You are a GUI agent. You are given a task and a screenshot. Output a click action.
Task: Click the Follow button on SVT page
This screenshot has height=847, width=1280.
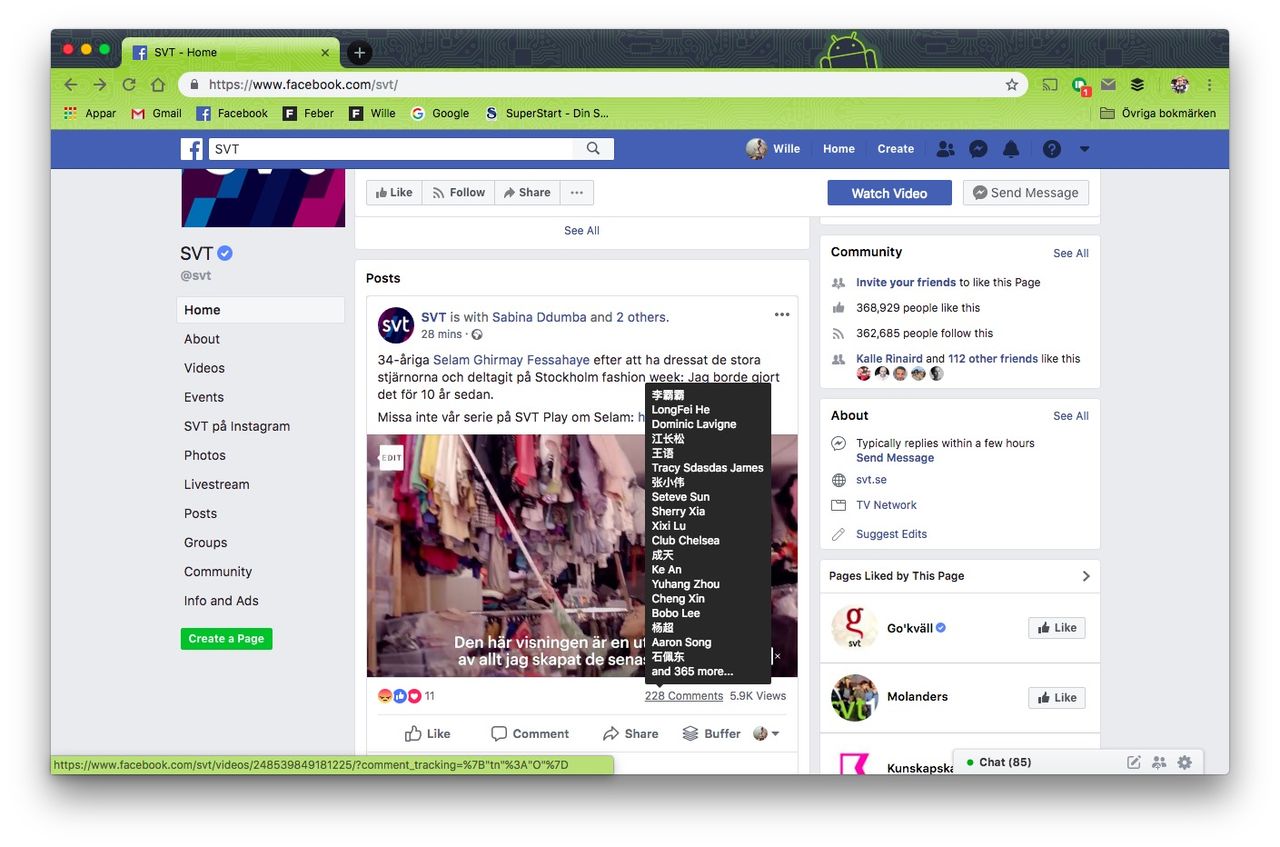tap(458, 193)
